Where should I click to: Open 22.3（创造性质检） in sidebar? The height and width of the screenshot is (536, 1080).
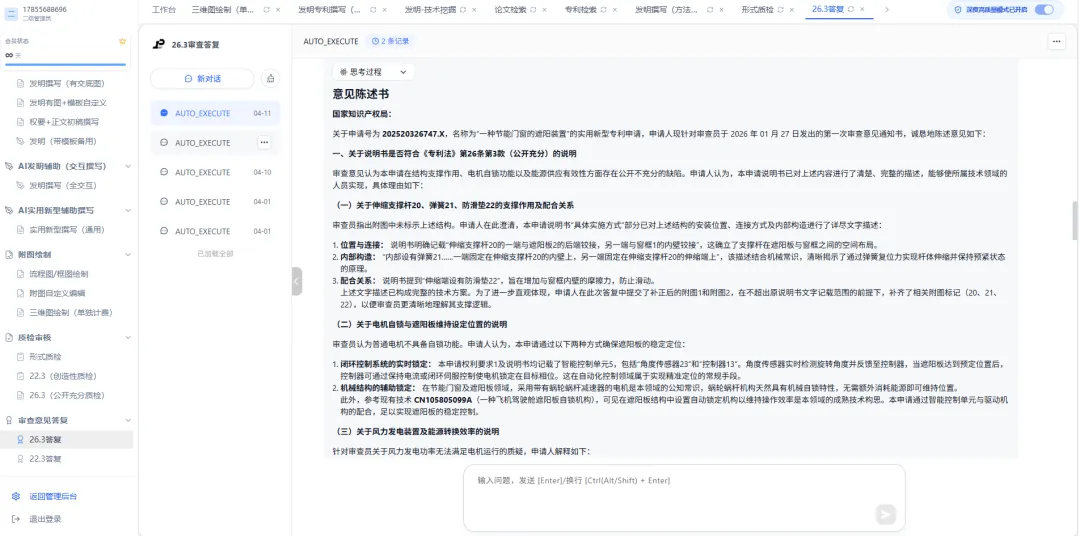pyautogui.click(x=63, y=375)
